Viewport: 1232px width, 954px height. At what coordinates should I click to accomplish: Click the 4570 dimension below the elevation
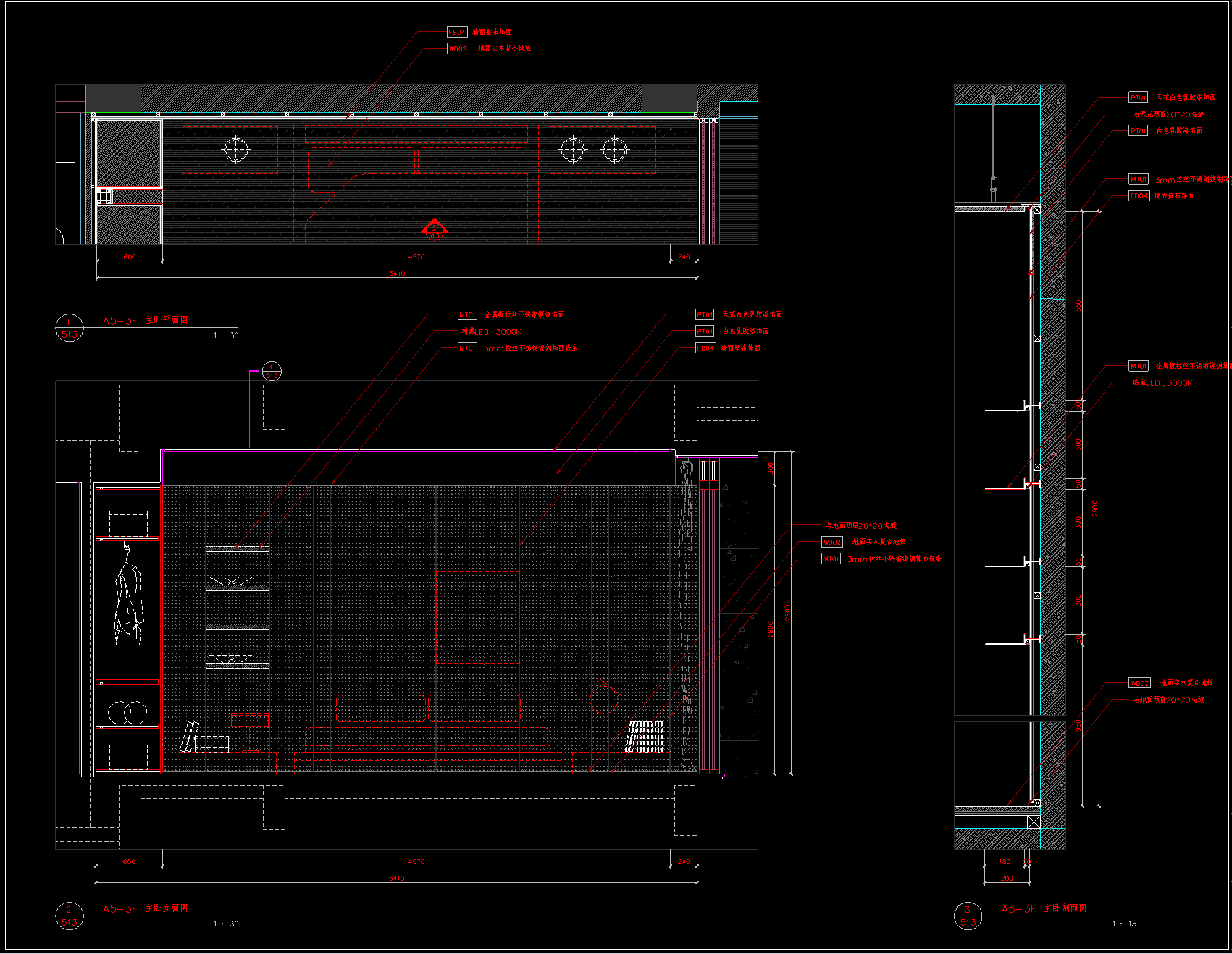coord(416,861)
